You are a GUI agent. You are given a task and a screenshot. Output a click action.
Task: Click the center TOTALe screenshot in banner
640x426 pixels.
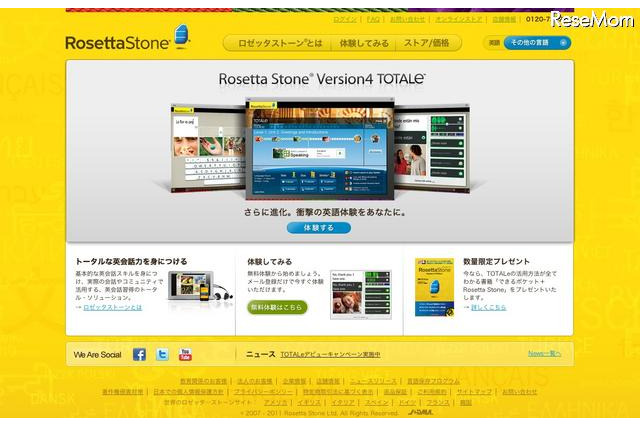click(320, 149)
